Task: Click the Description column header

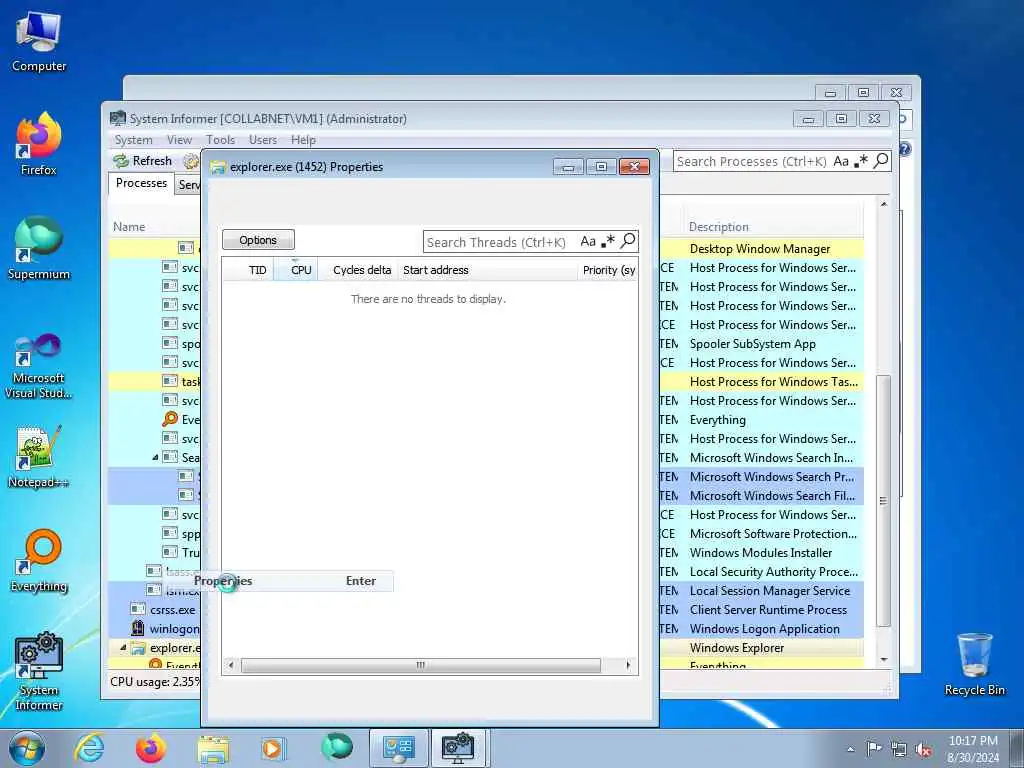Action: pyautogui.click(x=718, y=227)
